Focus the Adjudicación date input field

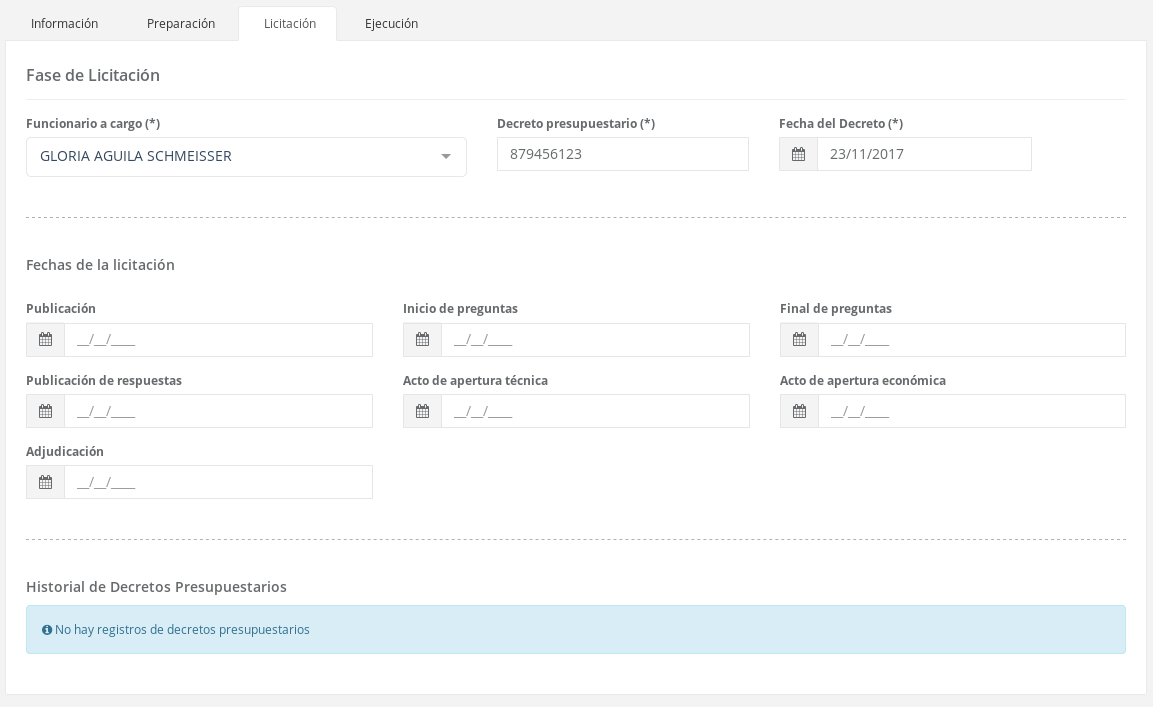[x=218, y=482]
